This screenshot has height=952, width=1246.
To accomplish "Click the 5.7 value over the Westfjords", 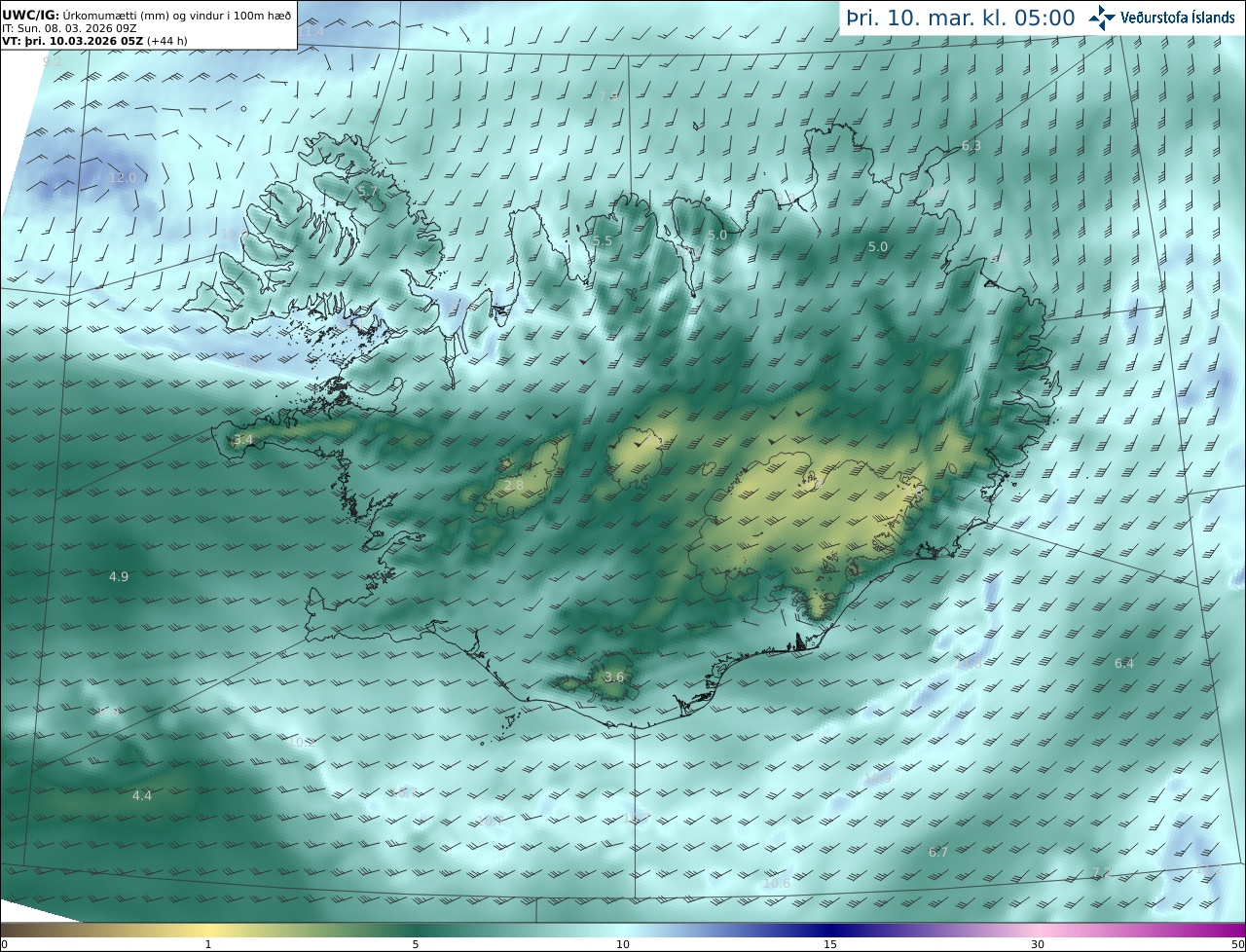I will [x=368, y=192].
